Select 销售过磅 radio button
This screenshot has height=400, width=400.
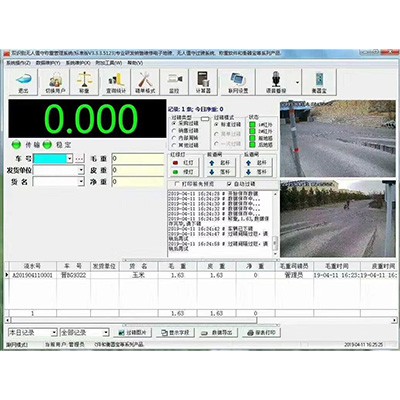pos(174,131)
